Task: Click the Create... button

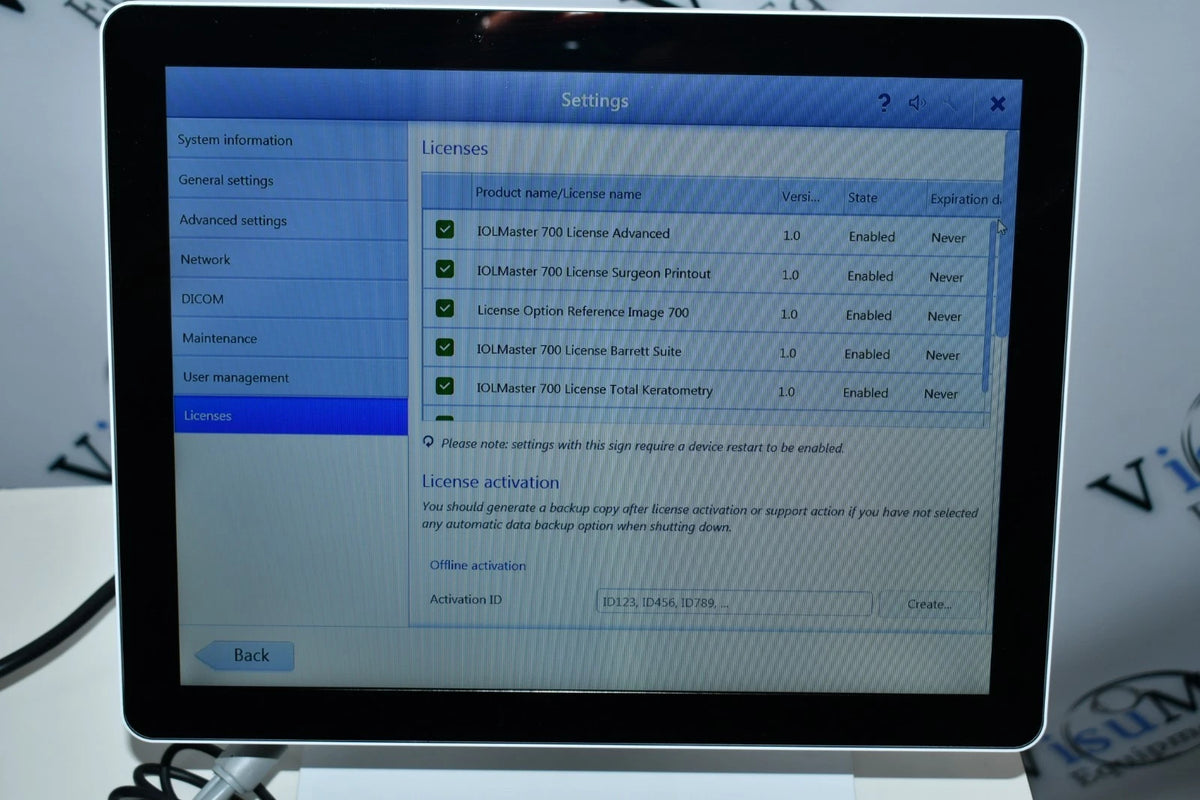Action: (929, 604)
